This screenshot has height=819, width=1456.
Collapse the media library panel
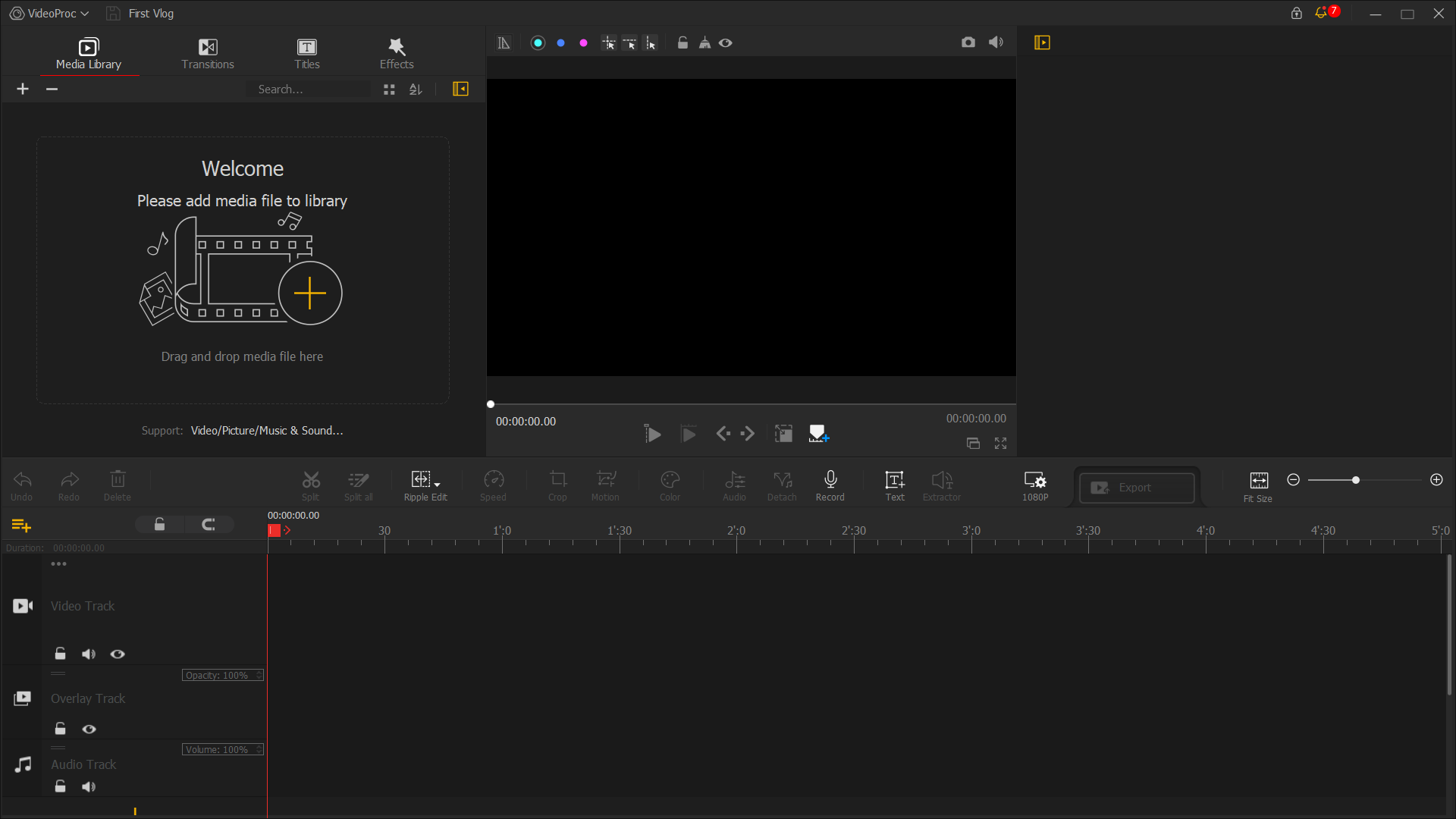click(x=460, y=89)
